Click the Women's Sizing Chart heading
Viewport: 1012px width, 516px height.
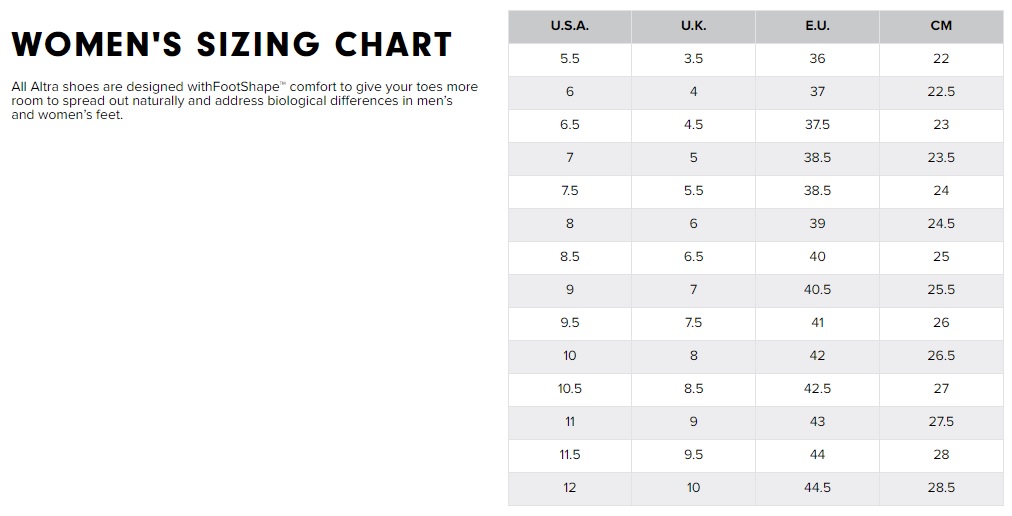(232, 44)
